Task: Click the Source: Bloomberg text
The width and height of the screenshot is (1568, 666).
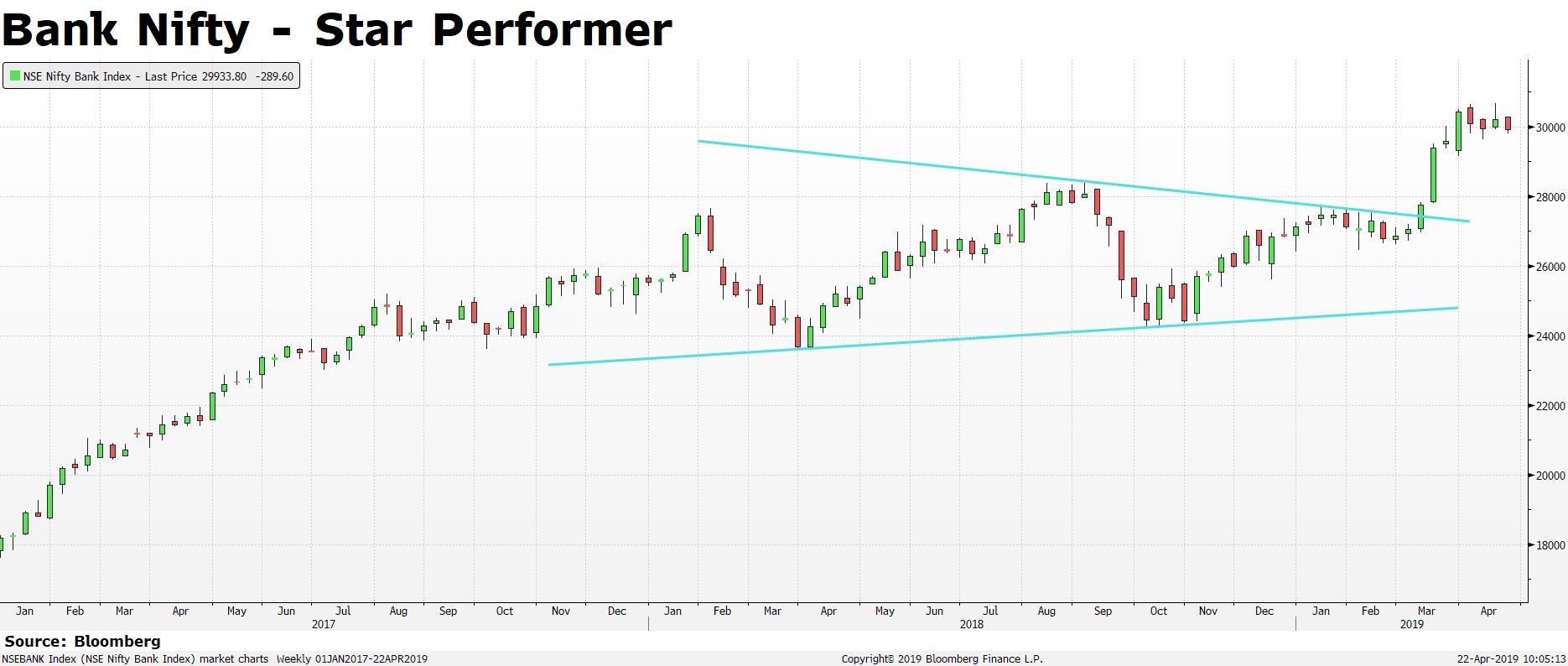Action: pos(82,642)
